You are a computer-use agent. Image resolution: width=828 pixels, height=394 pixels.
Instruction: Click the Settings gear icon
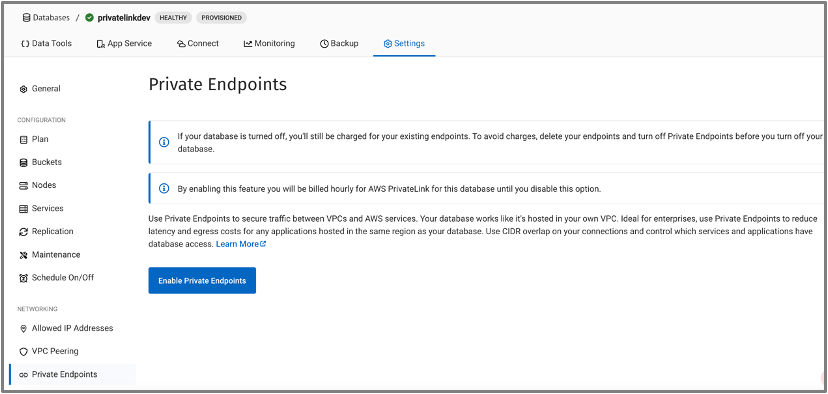[388, 44]
